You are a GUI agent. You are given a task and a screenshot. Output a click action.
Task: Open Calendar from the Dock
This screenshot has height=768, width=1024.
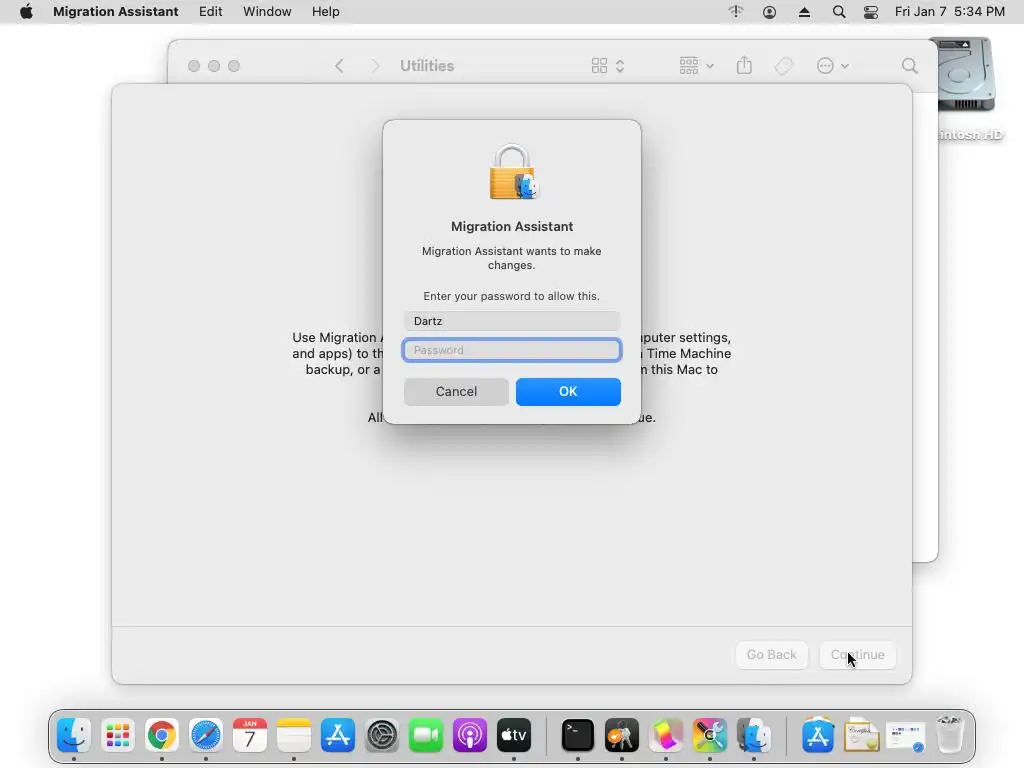coord(249,735)
